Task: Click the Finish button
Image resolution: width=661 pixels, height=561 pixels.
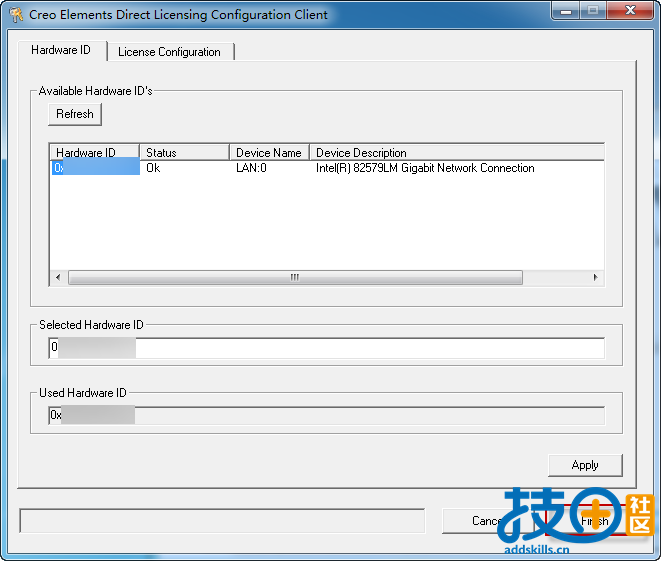Action: coord(594,521)
